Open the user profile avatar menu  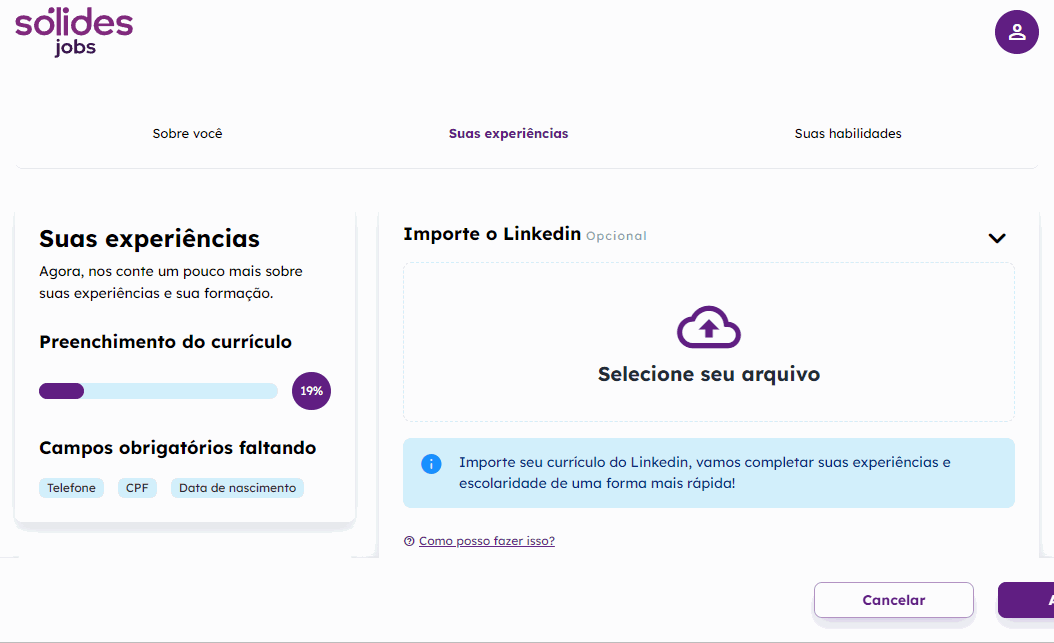[x=1016, y=32]
